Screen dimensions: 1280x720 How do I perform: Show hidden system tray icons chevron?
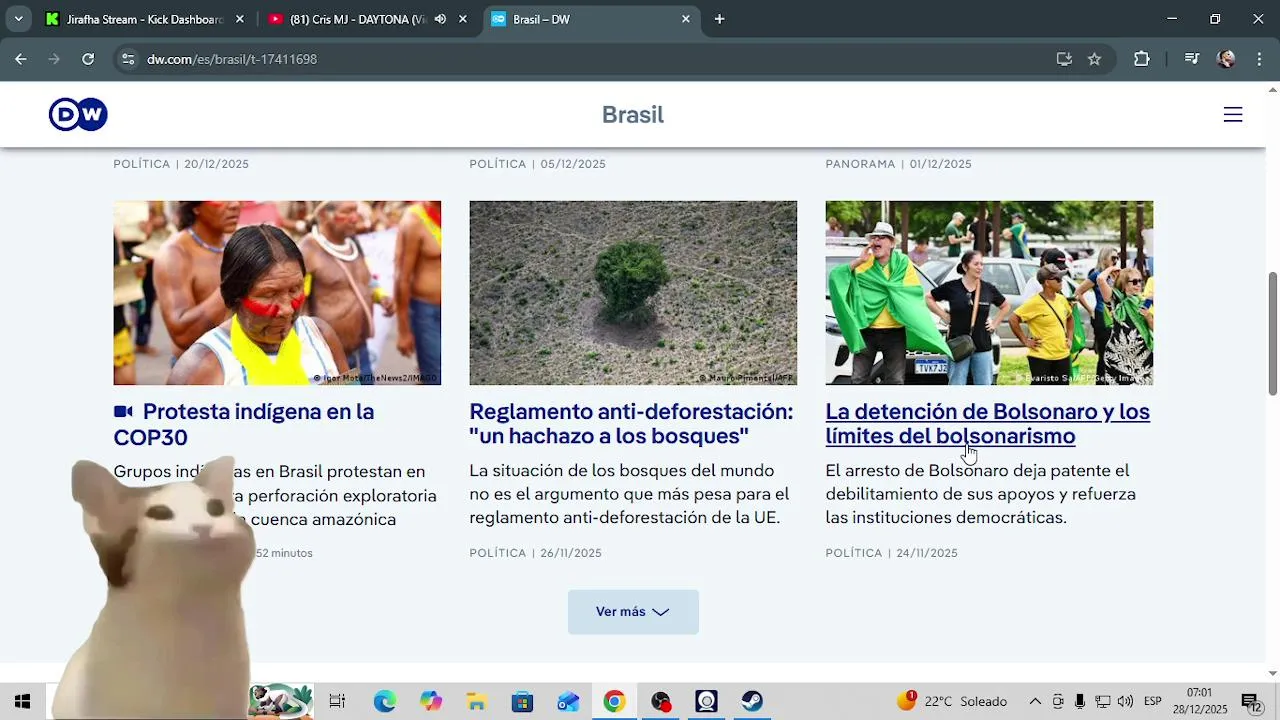click(1035, 701)
